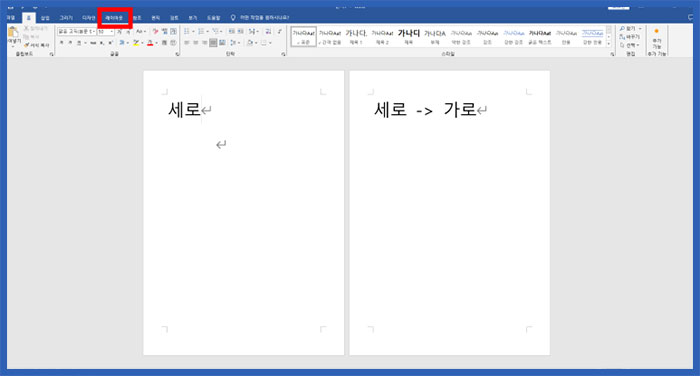700x376 pixels.
Task: Toggle Subscript formatting
Action: (102, 43)
